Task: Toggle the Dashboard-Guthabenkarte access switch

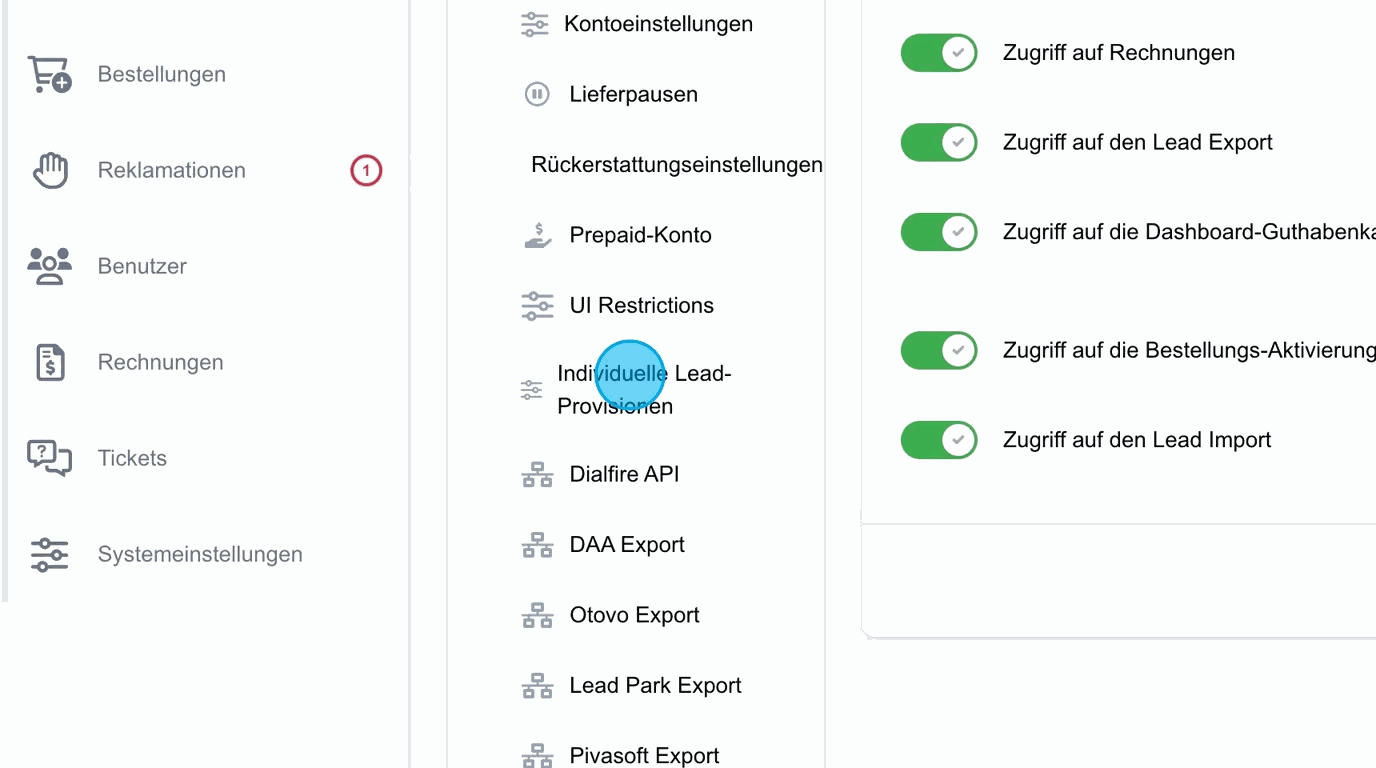Action: tap(939, 232)
